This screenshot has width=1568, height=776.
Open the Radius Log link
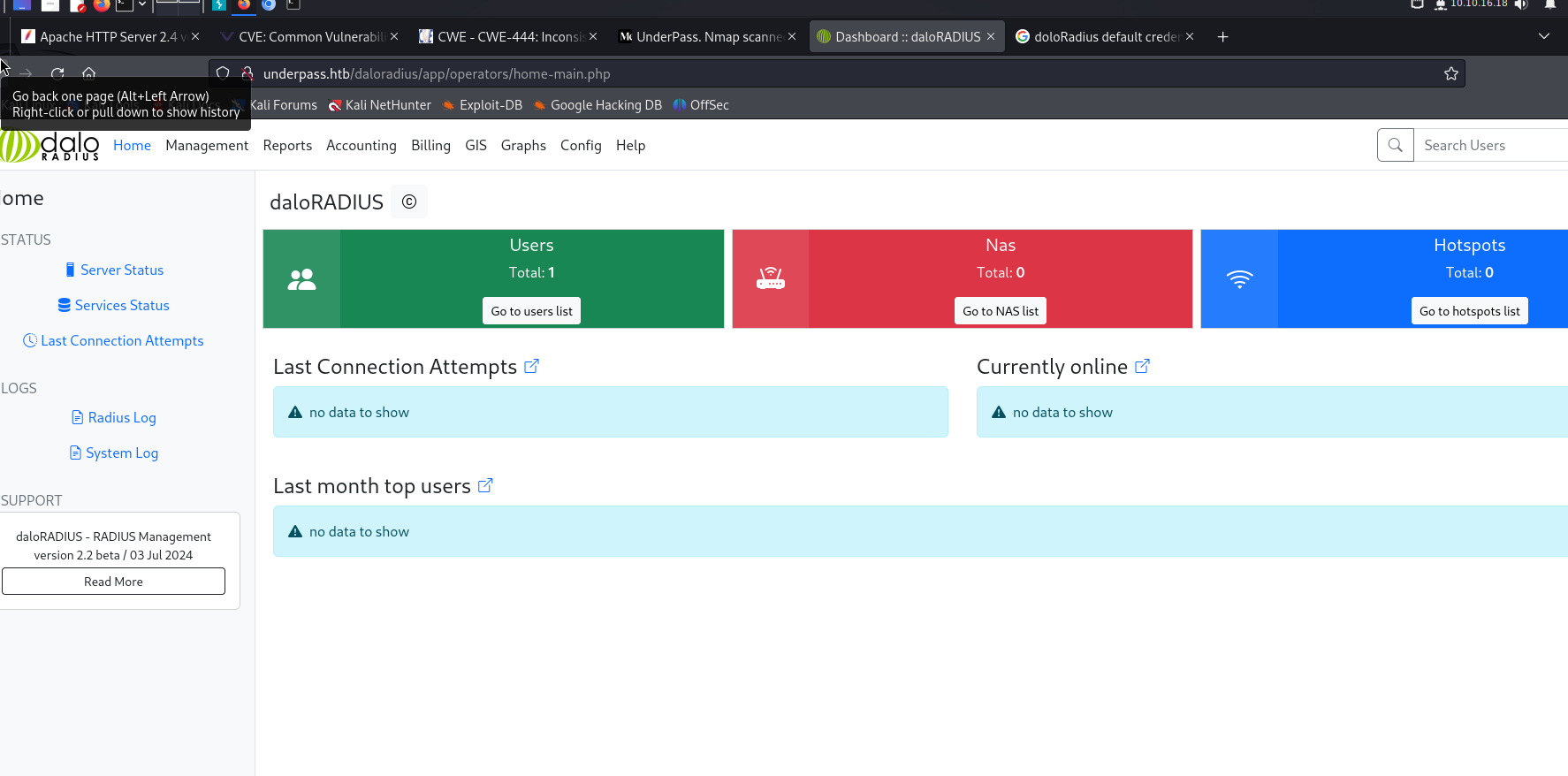tap(122, 418)
